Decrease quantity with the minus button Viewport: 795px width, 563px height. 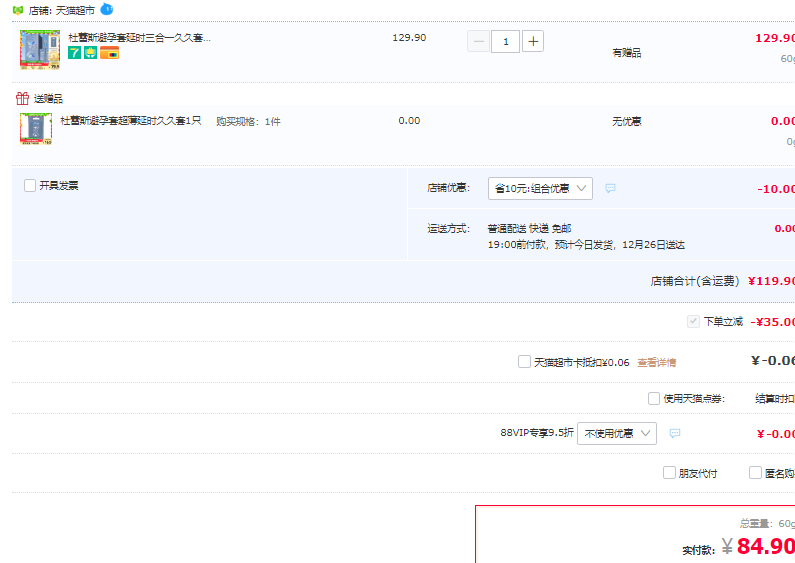click(478, 42)
